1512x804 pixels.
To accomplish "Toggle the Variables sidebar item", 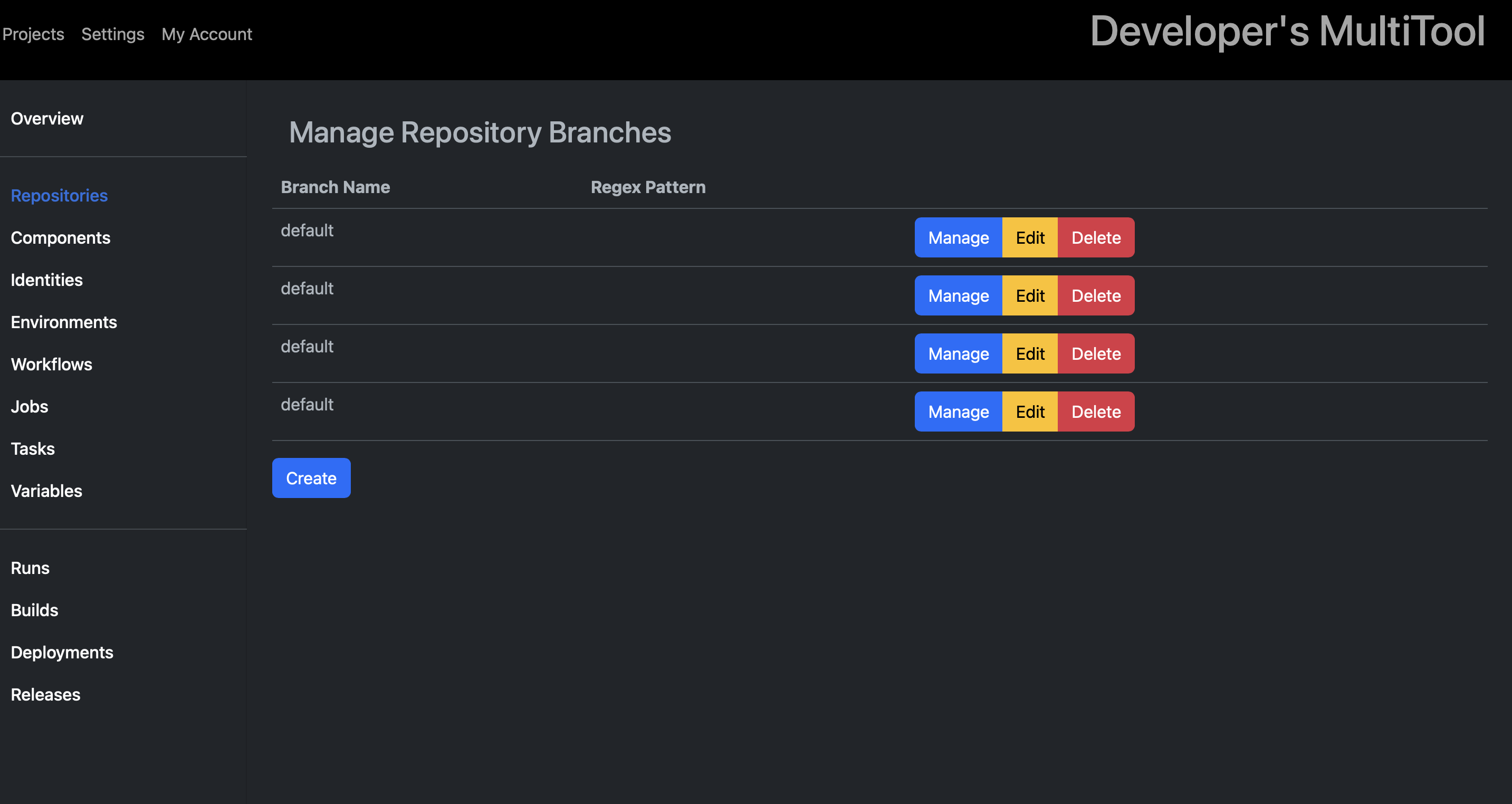I will click(47, 490).
